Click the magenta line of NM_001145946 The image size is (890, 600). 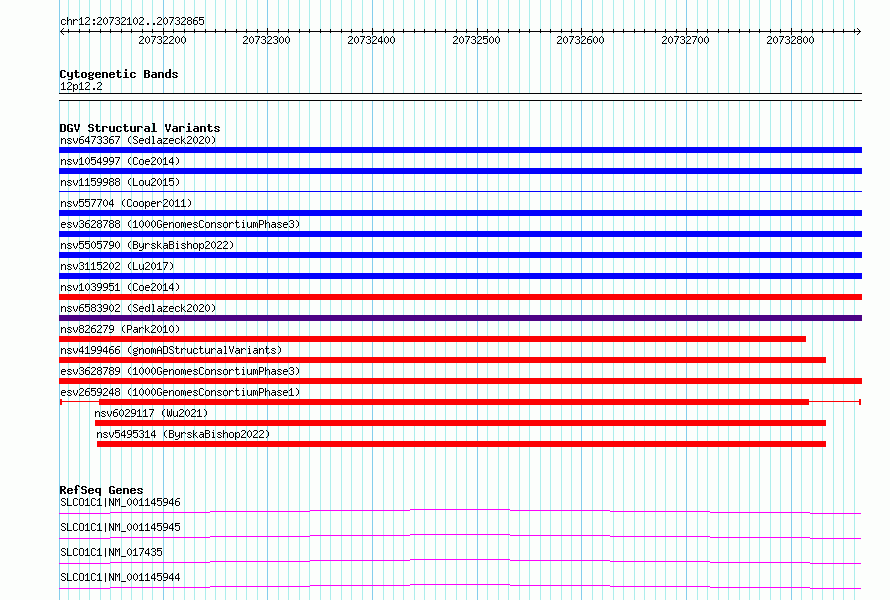460,511
